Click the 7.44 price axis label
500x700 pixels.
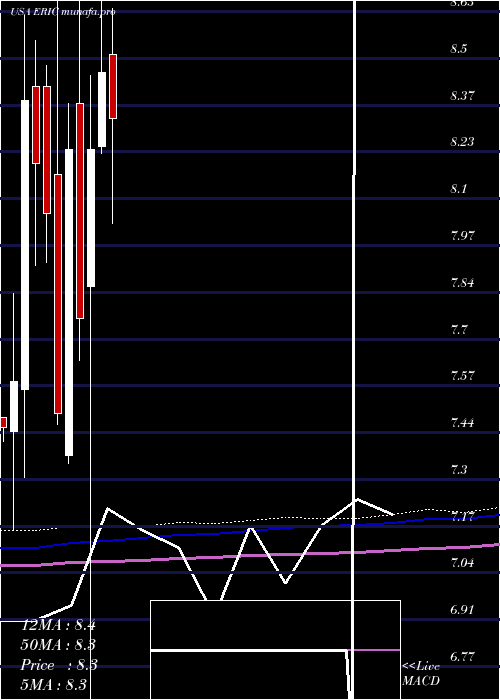click(x=462, y=423)
